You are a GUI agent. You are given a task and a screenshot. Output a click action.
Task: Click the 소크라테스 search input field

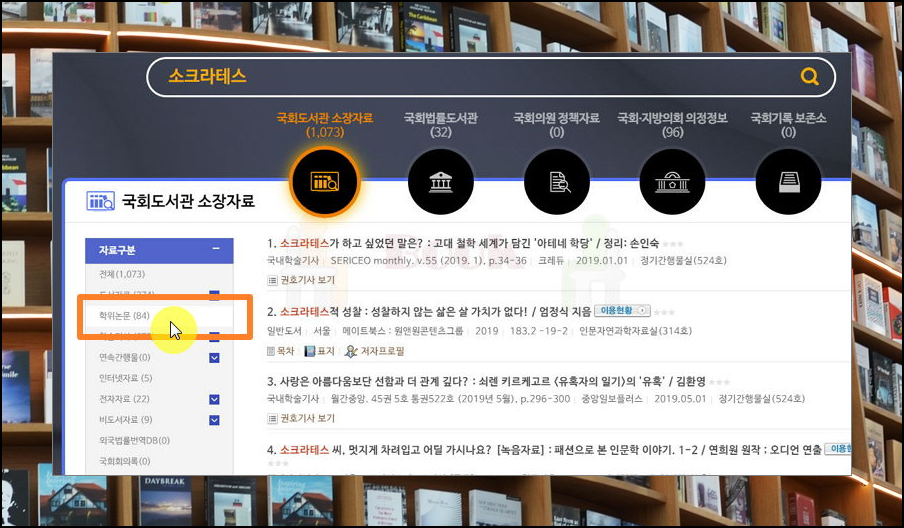point(491,76)
